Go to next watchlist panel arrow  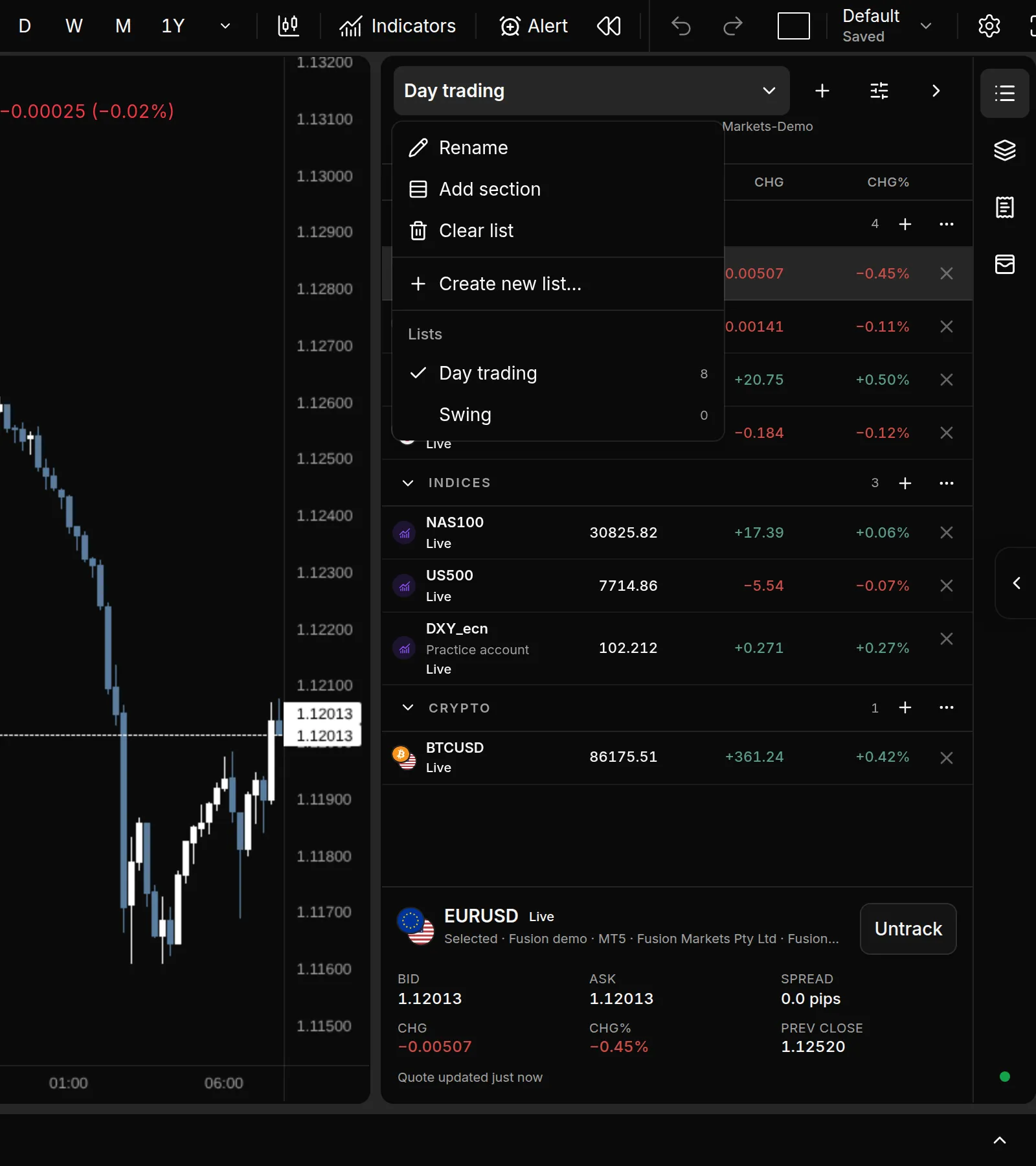click(936, 91)
